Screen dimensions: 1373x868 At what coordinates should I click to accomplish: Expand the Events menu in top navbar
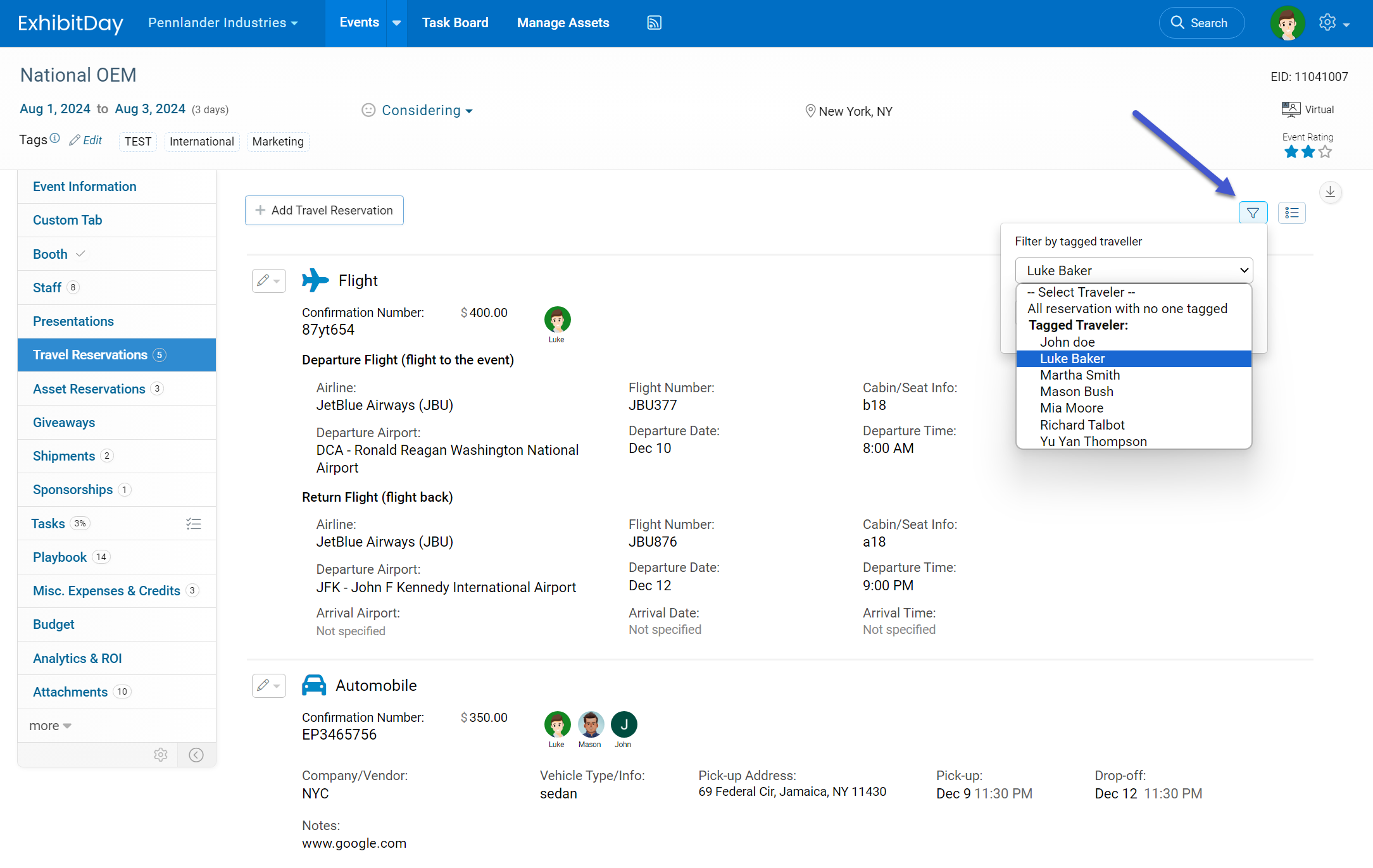click(x=397, y=22)
